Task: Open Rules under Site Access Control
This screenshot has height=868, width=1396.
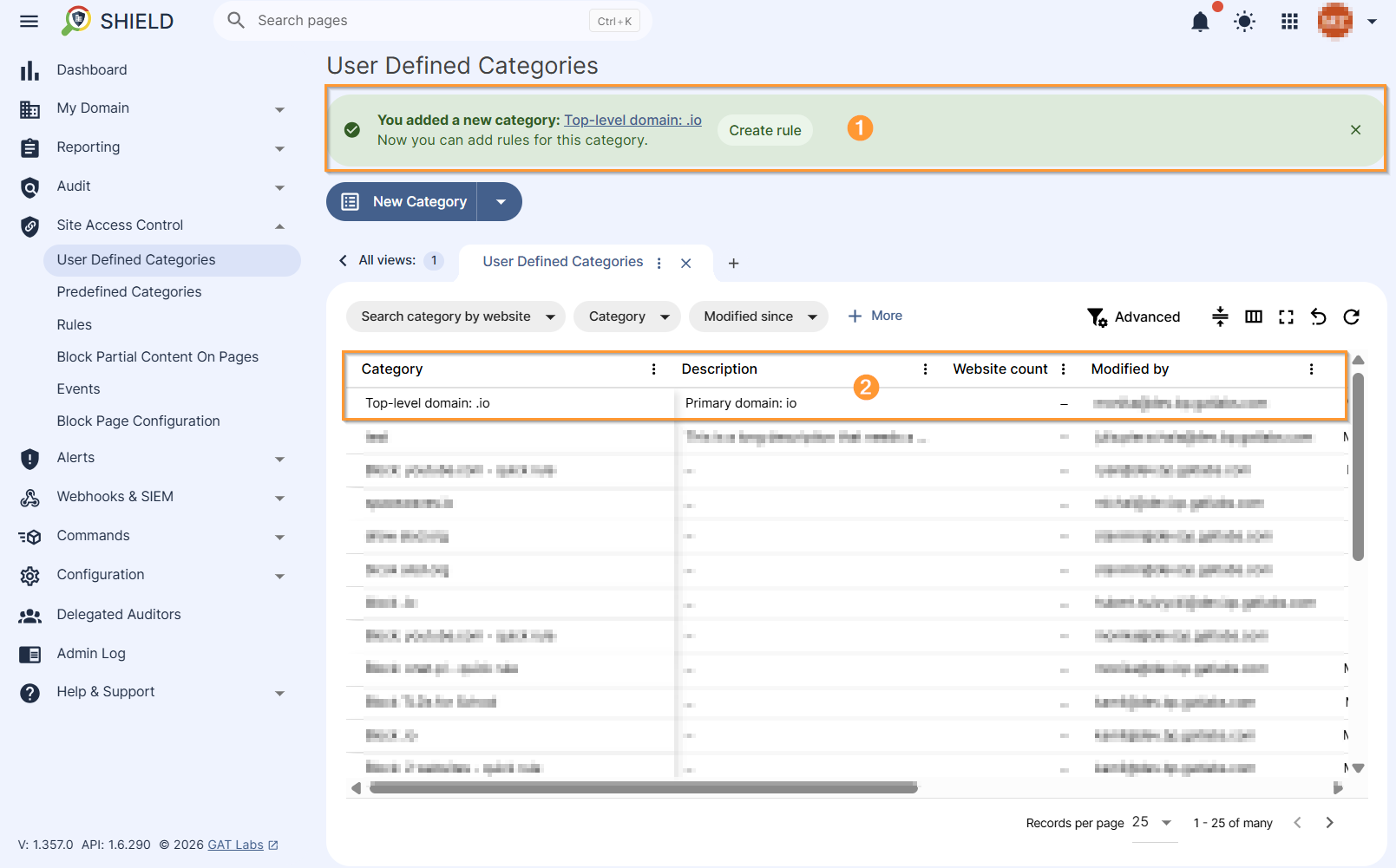Action: click(75, 324)
